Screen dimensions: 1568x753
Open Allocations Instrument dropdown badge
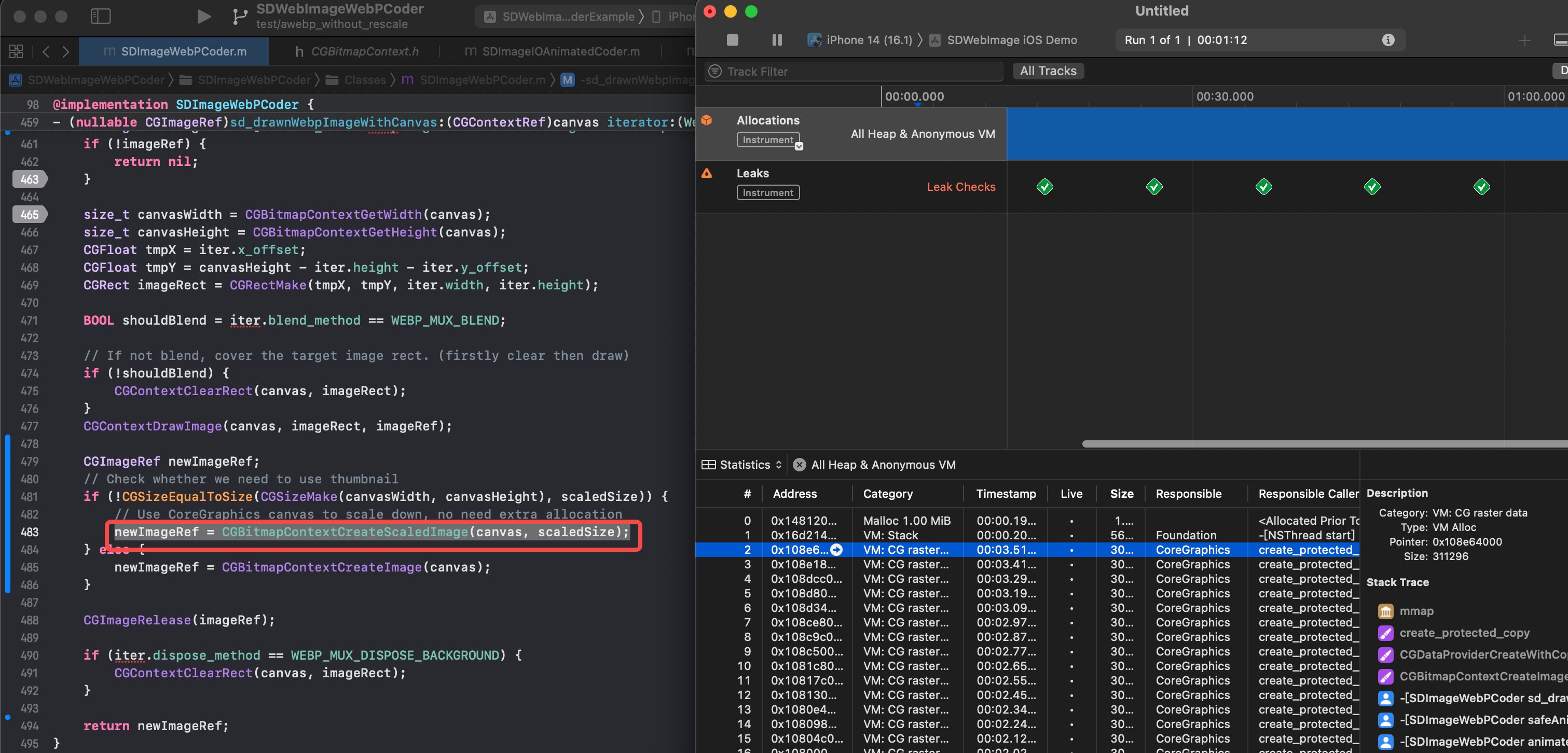[x=769, y=140]
